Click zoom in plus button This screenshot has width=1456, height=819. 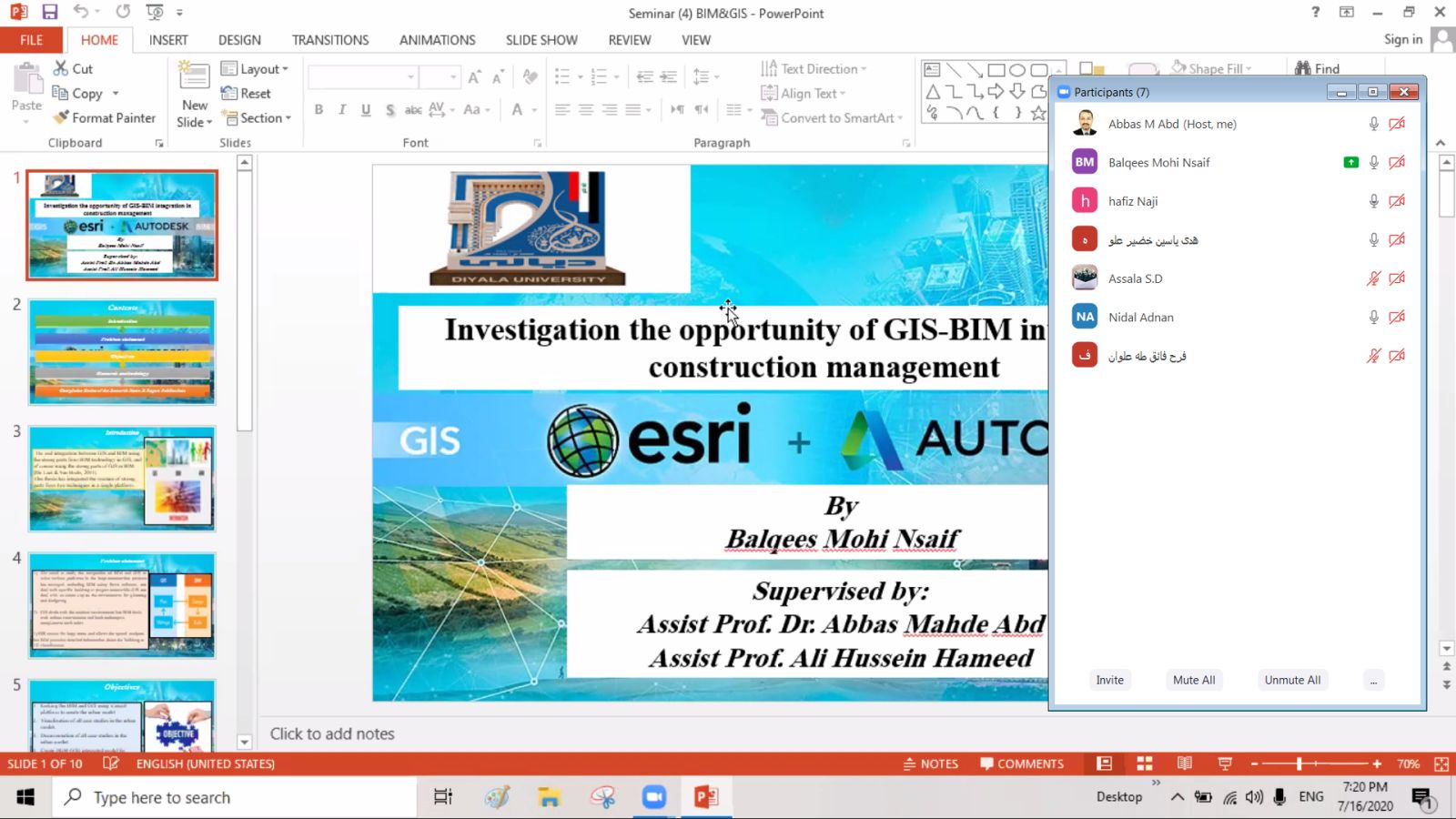tap(1377, 763)
